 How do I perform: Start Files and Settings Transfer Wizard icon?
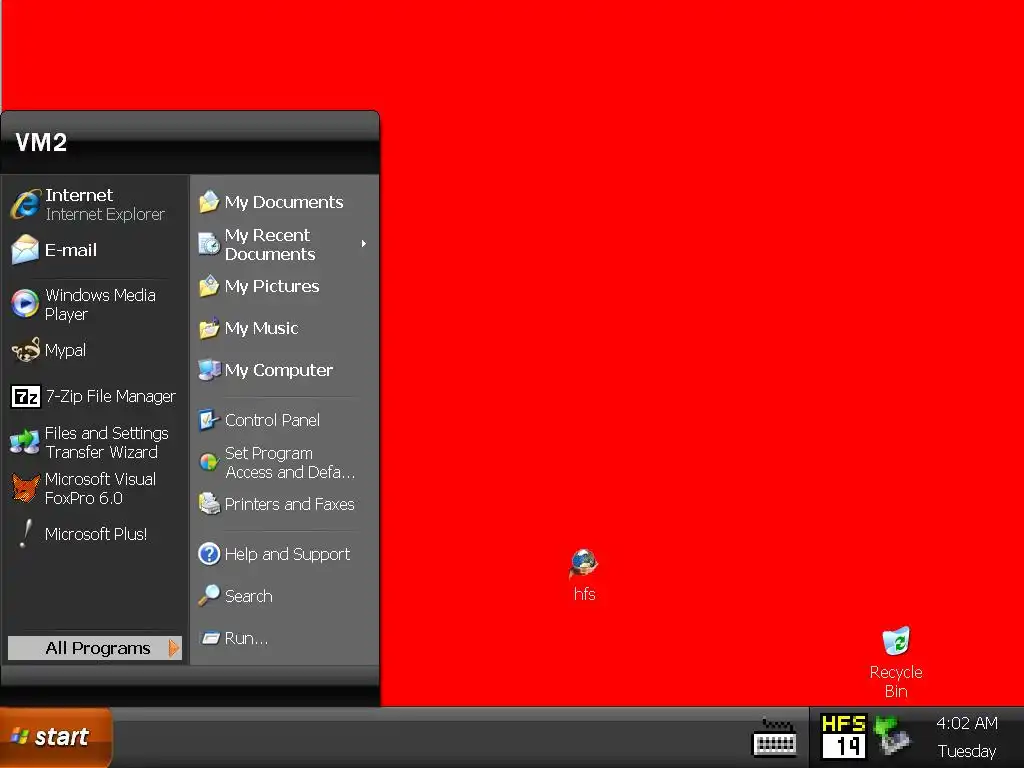click(25, 442)
